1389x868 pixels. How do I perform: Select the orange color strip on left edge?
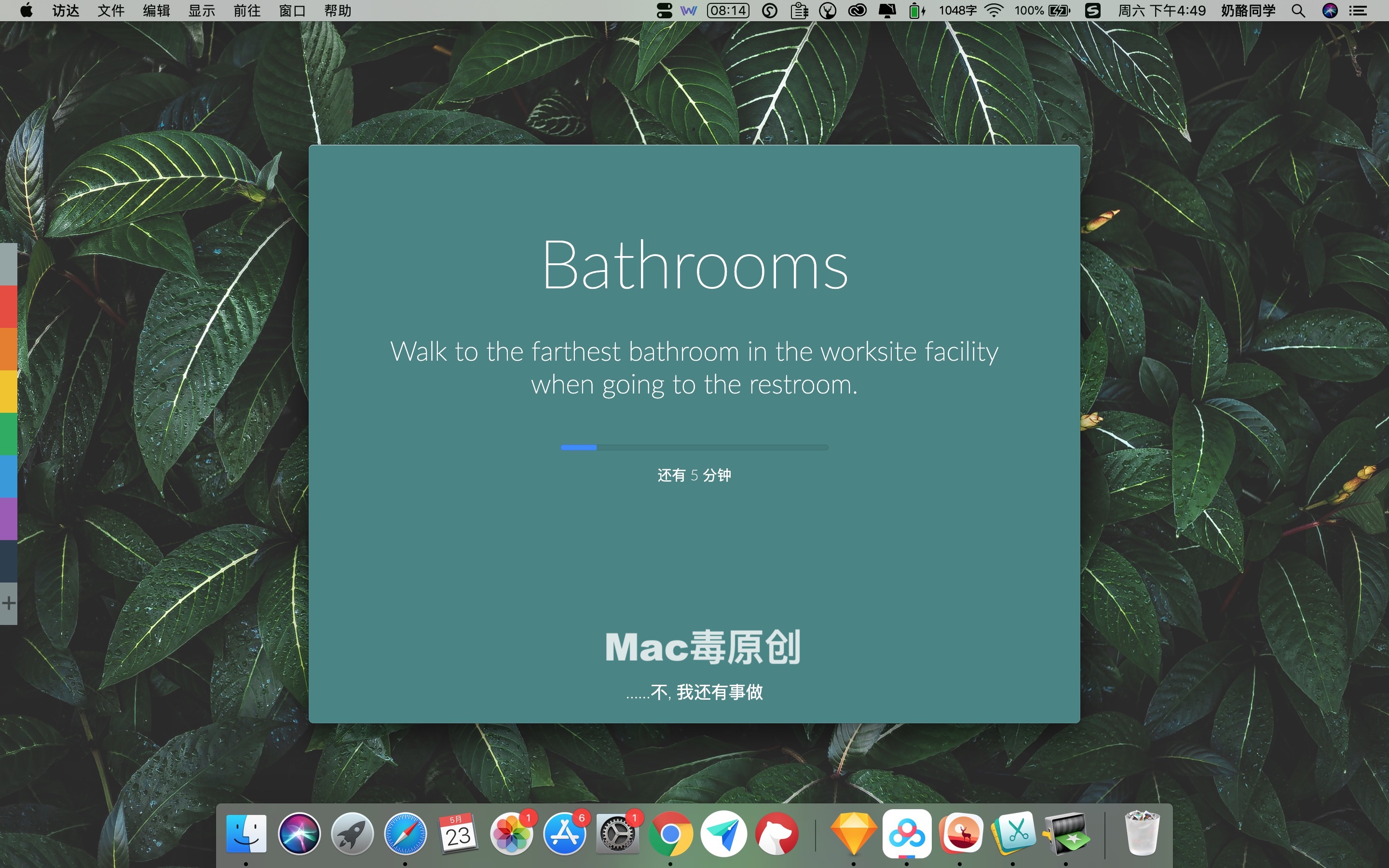coord(8,349)
